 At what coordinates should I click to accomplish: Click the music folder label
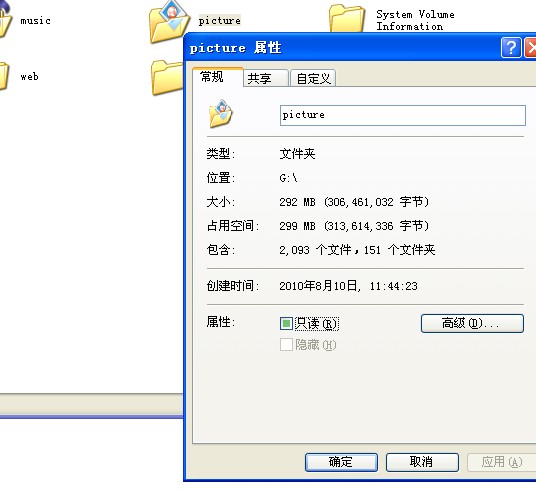pos(36,21)
